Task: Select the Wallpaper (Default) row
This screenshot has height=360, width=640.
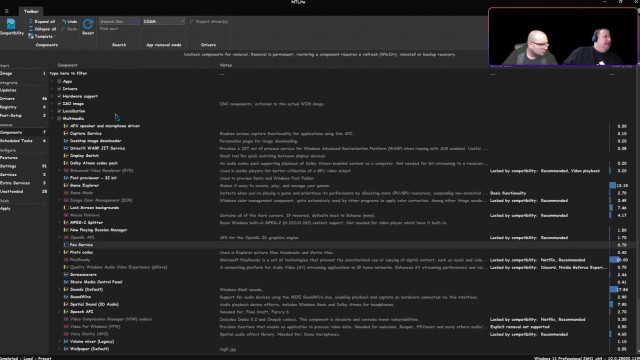Action: pos(89,349)
